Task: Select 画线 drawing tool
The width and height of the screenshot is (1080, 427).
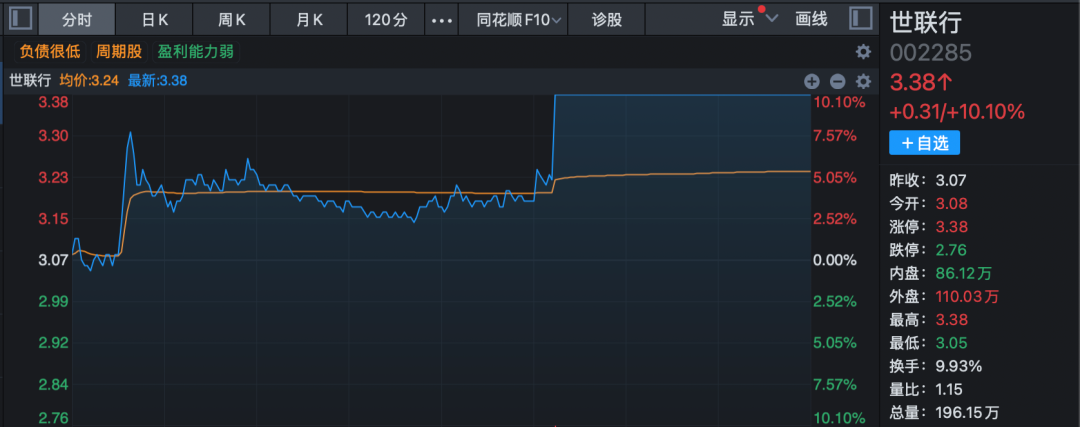Action: click(x=811, y=19)
